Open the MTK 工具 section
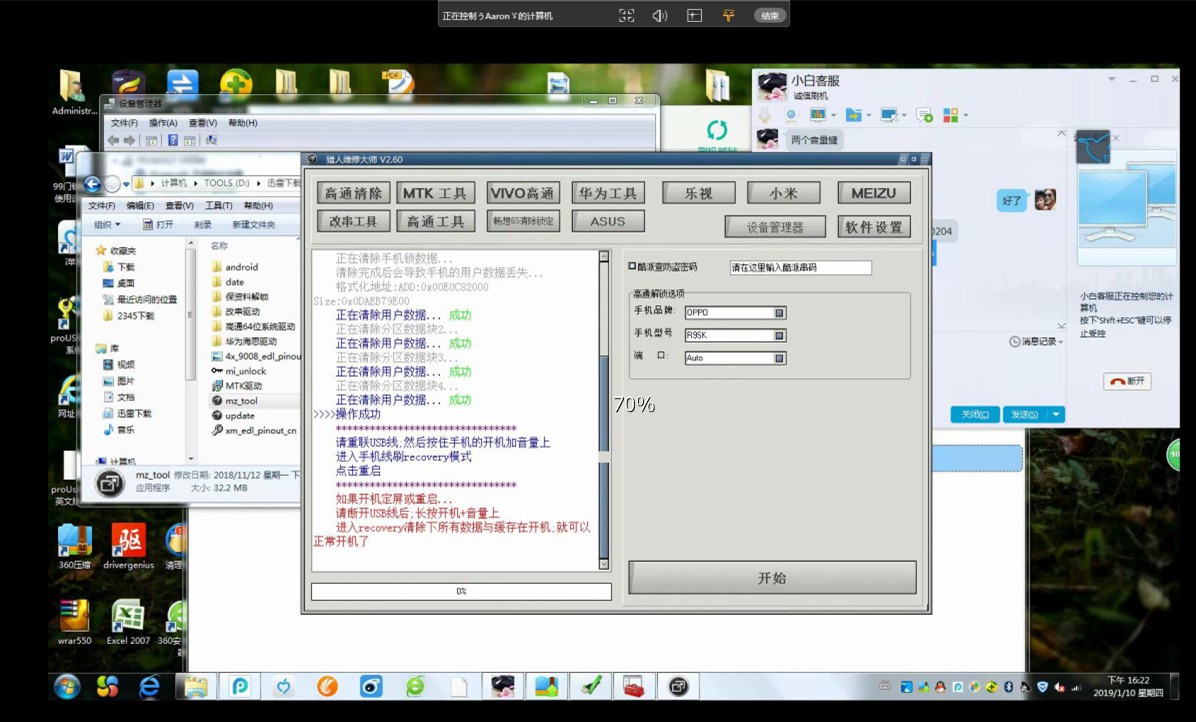The height and width of the screenshot is (722, 1196). coord(435,193)
